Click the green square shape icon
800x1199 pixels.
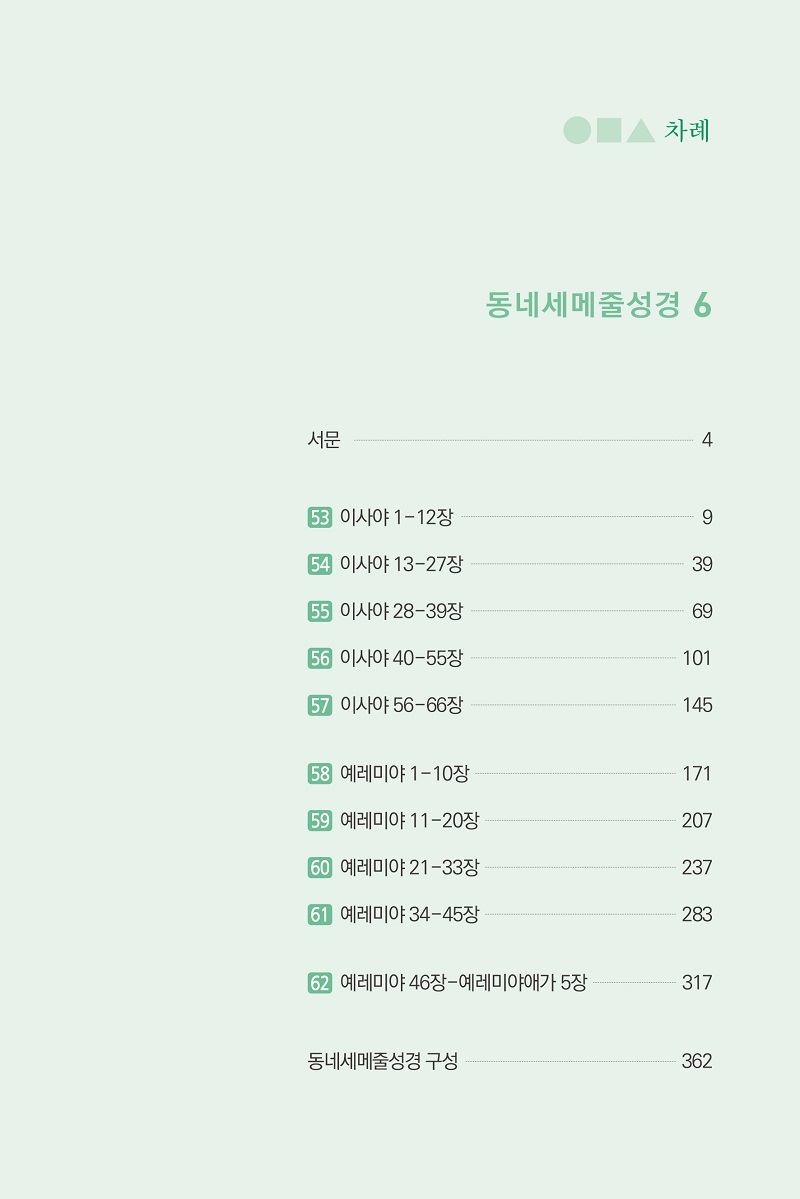(x=609, y=130)
